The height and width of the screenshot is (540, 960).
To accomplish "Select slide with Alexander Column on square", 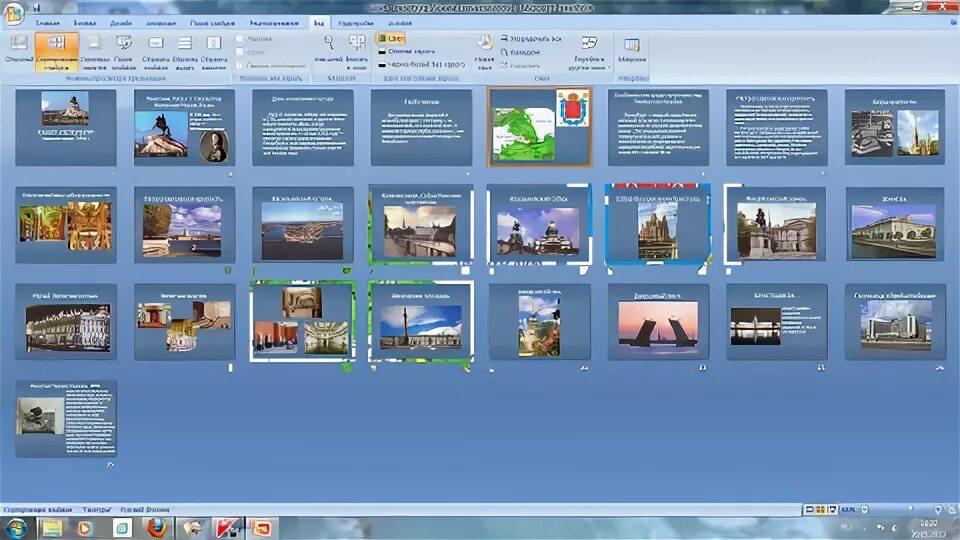I will [x=421, y=322].
